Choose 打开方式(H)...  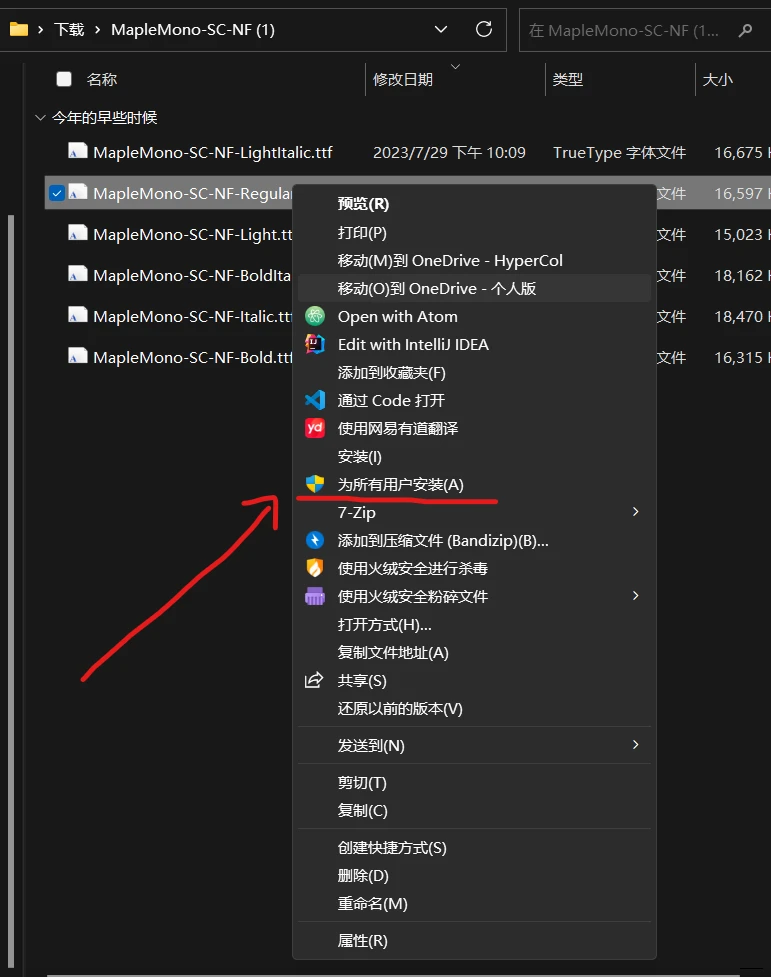point(474,624)
